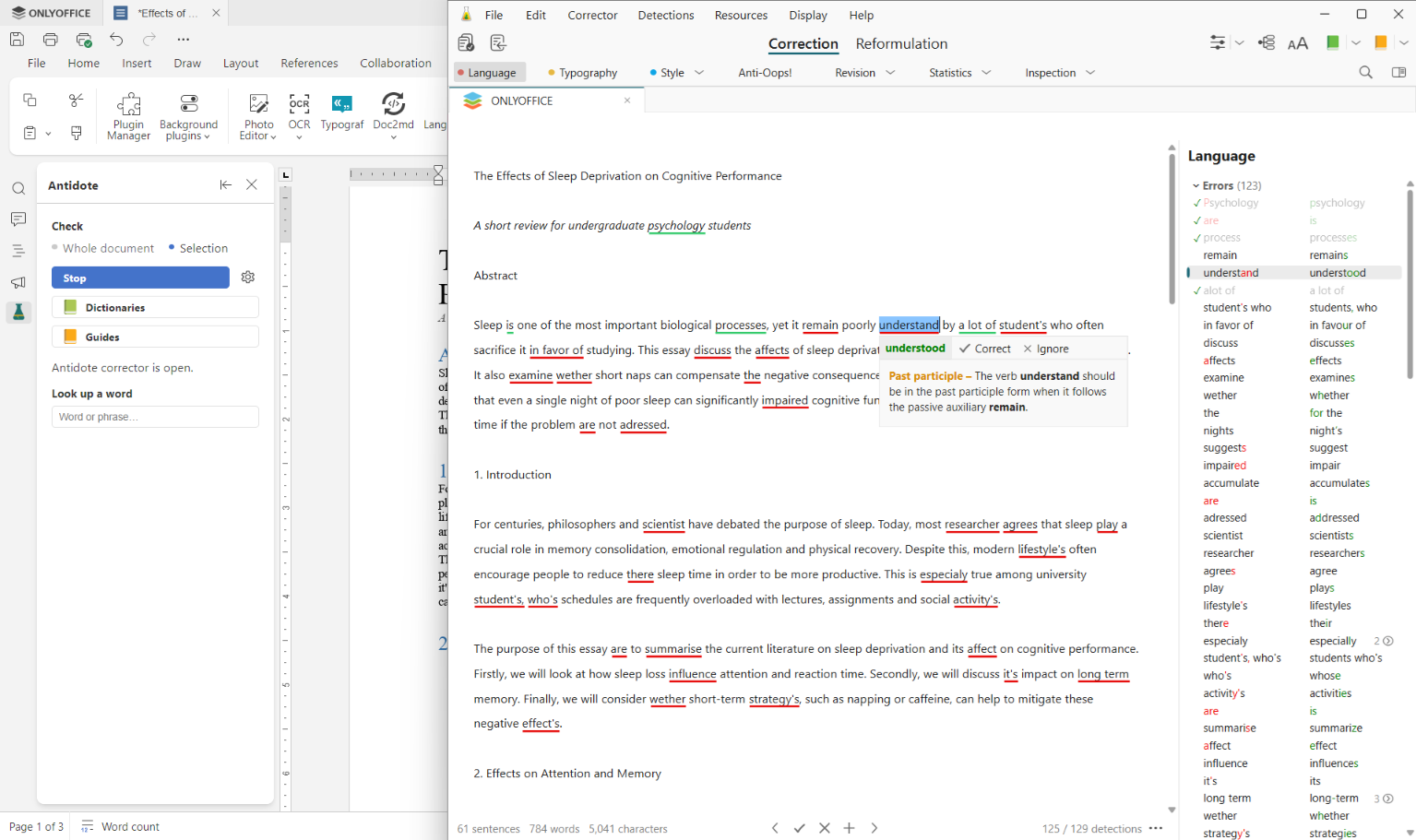
Task: Open Plugin Manager
Action: (128, 116)
